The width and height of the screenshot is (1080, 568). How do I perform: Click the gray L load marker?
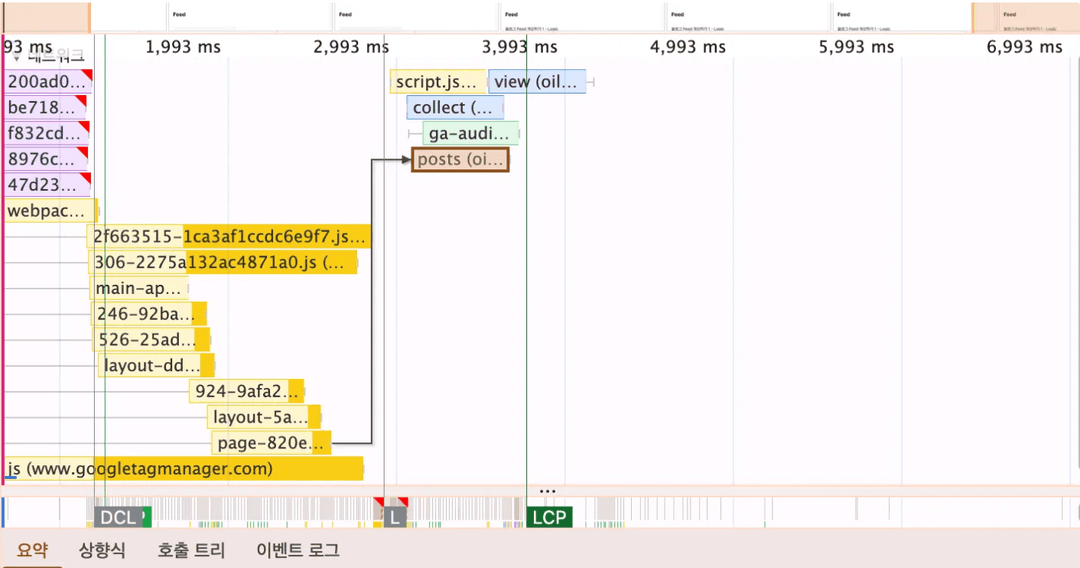coord(395,517)
